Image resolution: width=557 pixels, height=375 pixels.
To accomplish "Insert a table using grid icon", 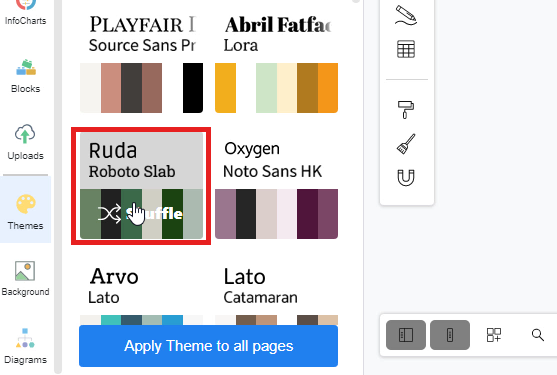I will [x=406, y=49].
